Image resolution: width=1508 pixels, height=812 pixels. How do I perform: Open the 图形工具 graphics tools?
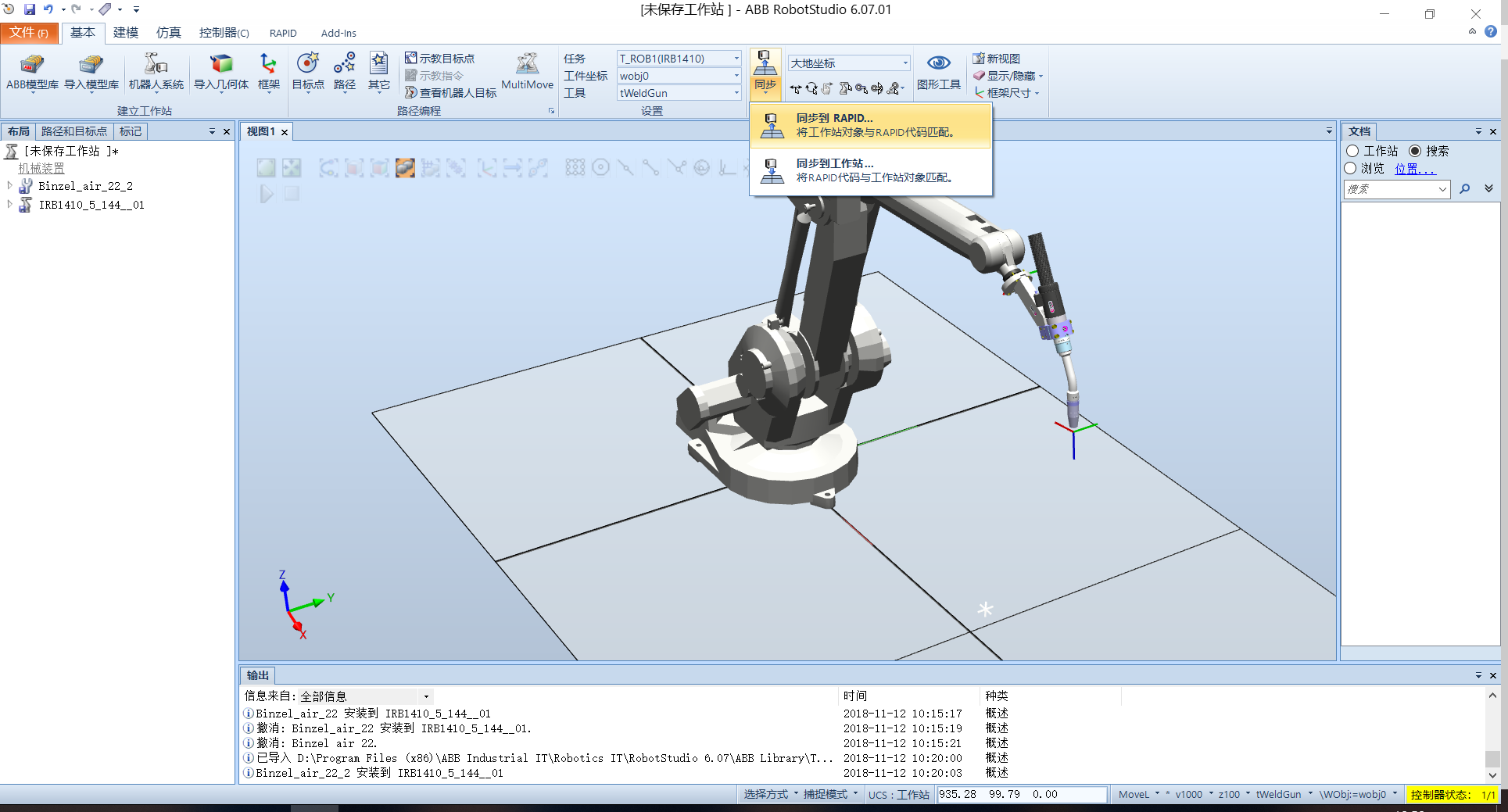coord(939,72)
